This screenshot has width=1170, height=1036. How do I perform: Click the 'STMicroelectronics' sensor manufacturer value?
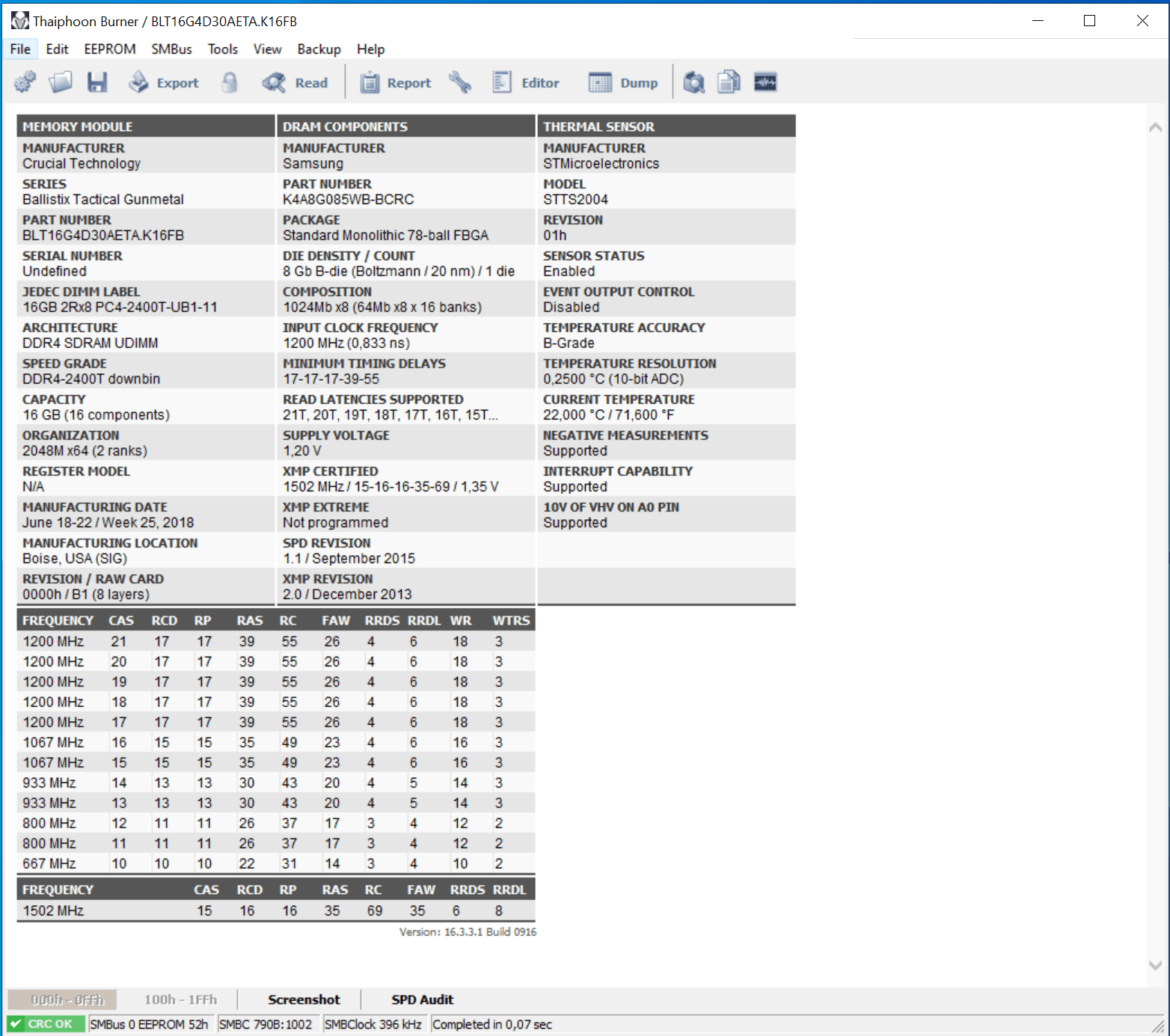point(601,163)
